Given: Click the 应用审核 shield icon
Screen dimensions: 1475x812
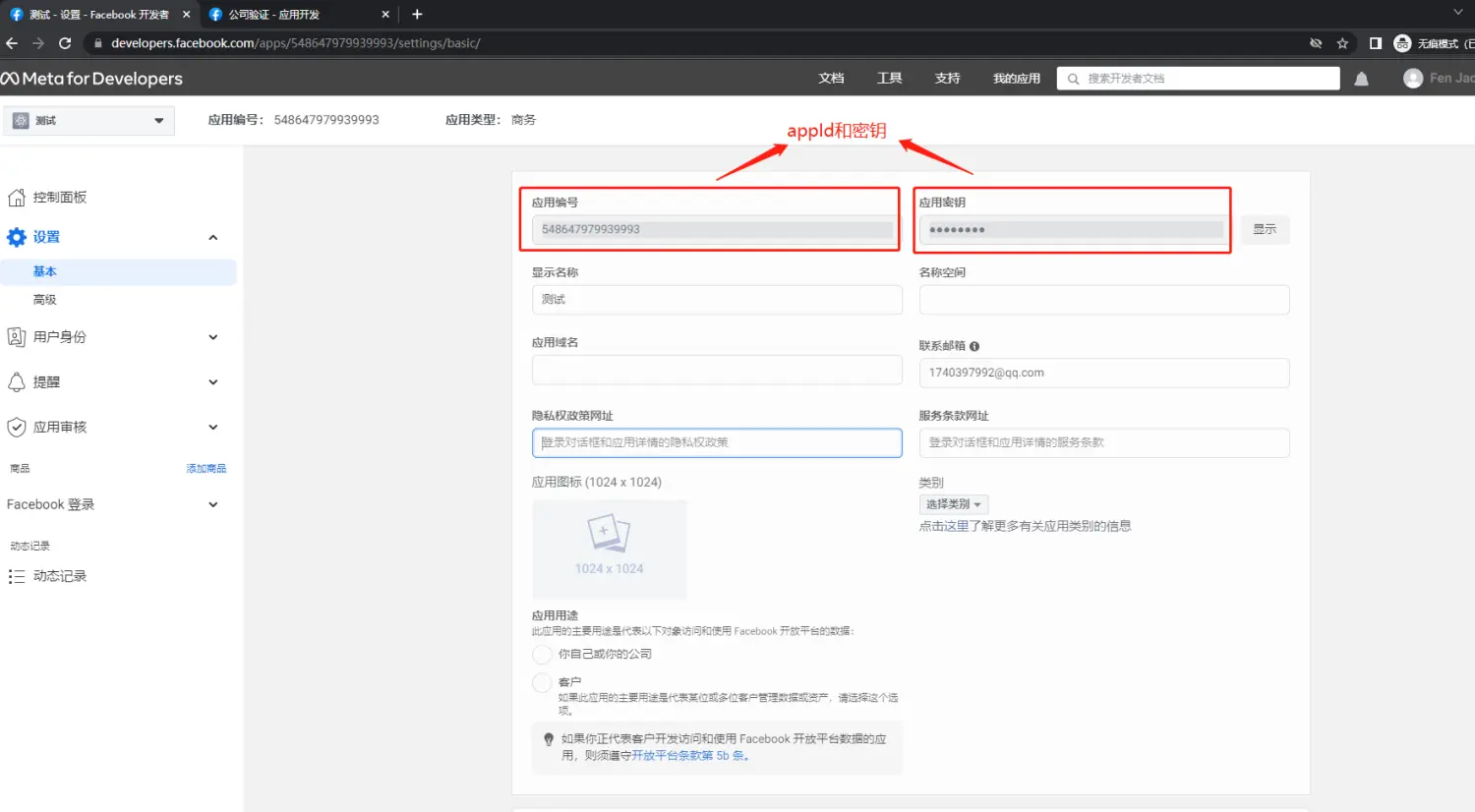Looking at the screenshot, I should [17, 428].
